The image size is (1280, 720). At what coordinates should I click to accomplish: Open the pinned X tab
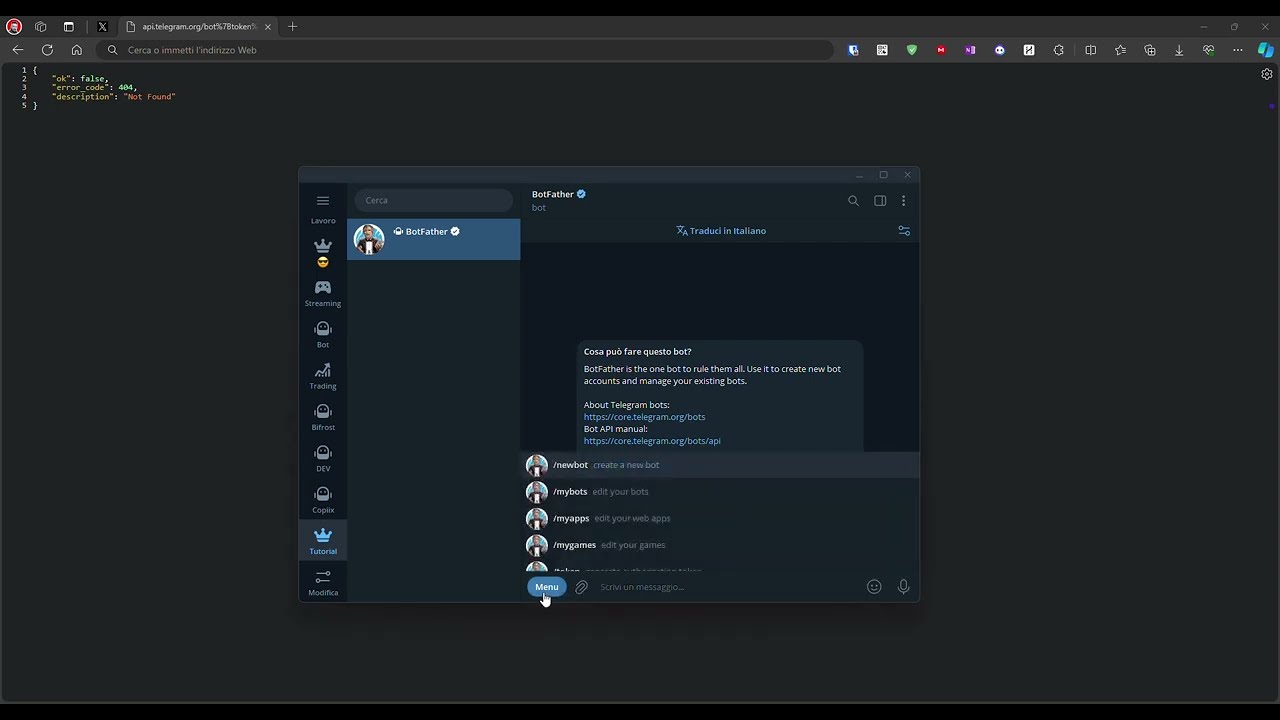102,27
